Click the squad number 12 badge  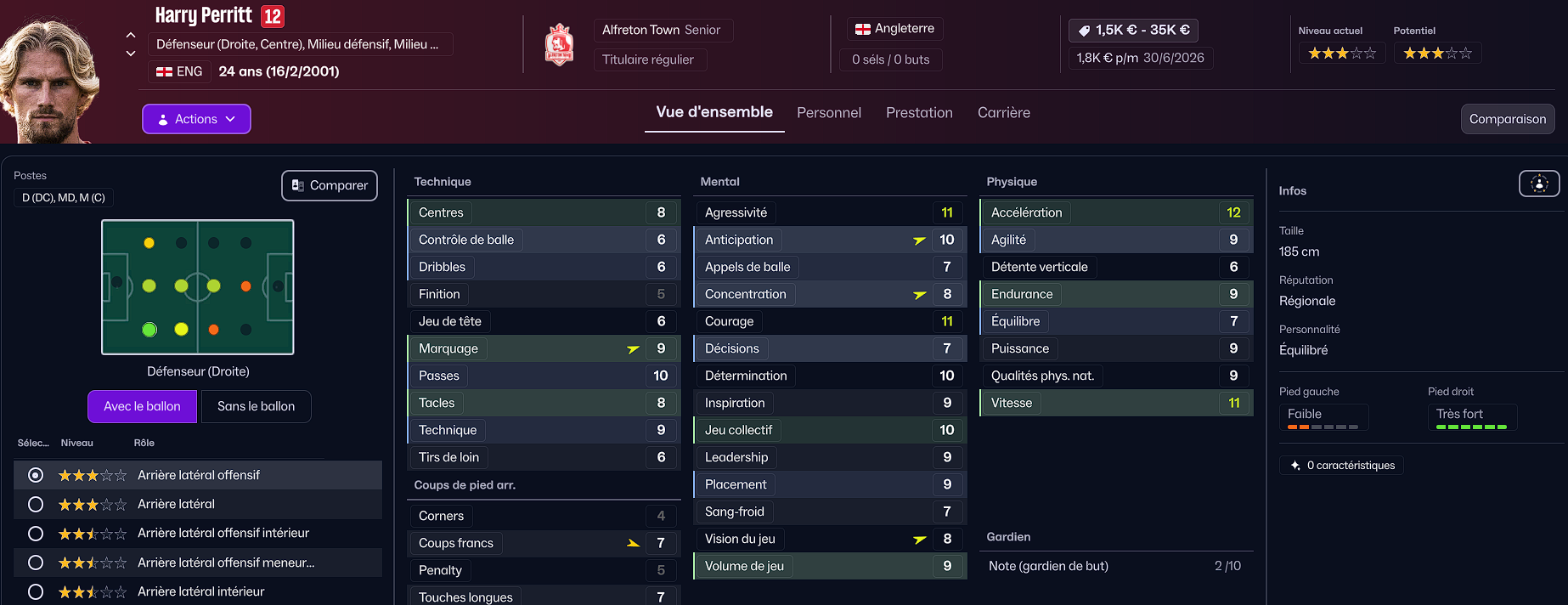[x=273, y=16]
